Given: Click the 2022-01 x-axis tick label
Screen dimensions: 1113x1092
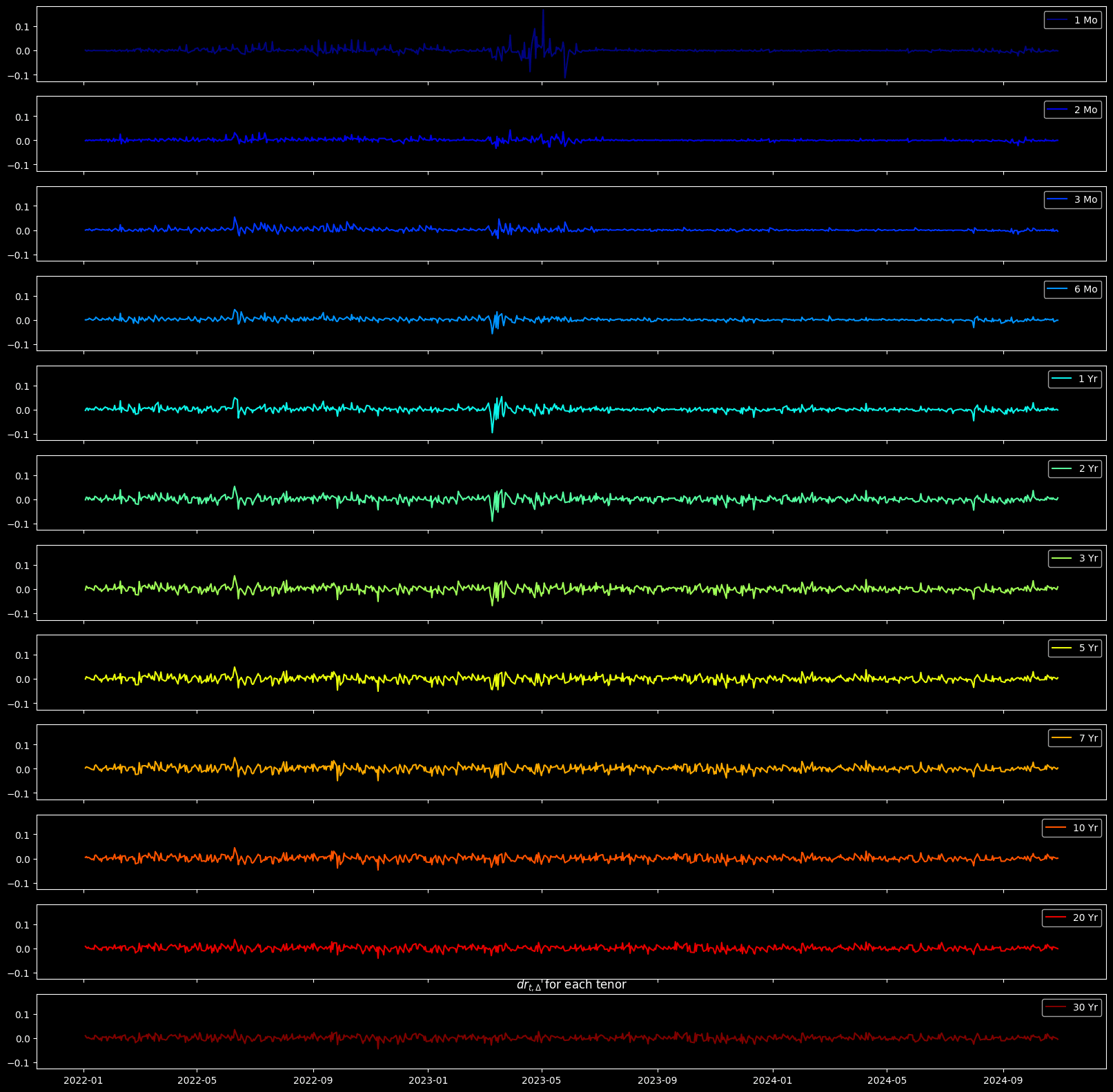Looking at the screenshot, I should 83,1080.
